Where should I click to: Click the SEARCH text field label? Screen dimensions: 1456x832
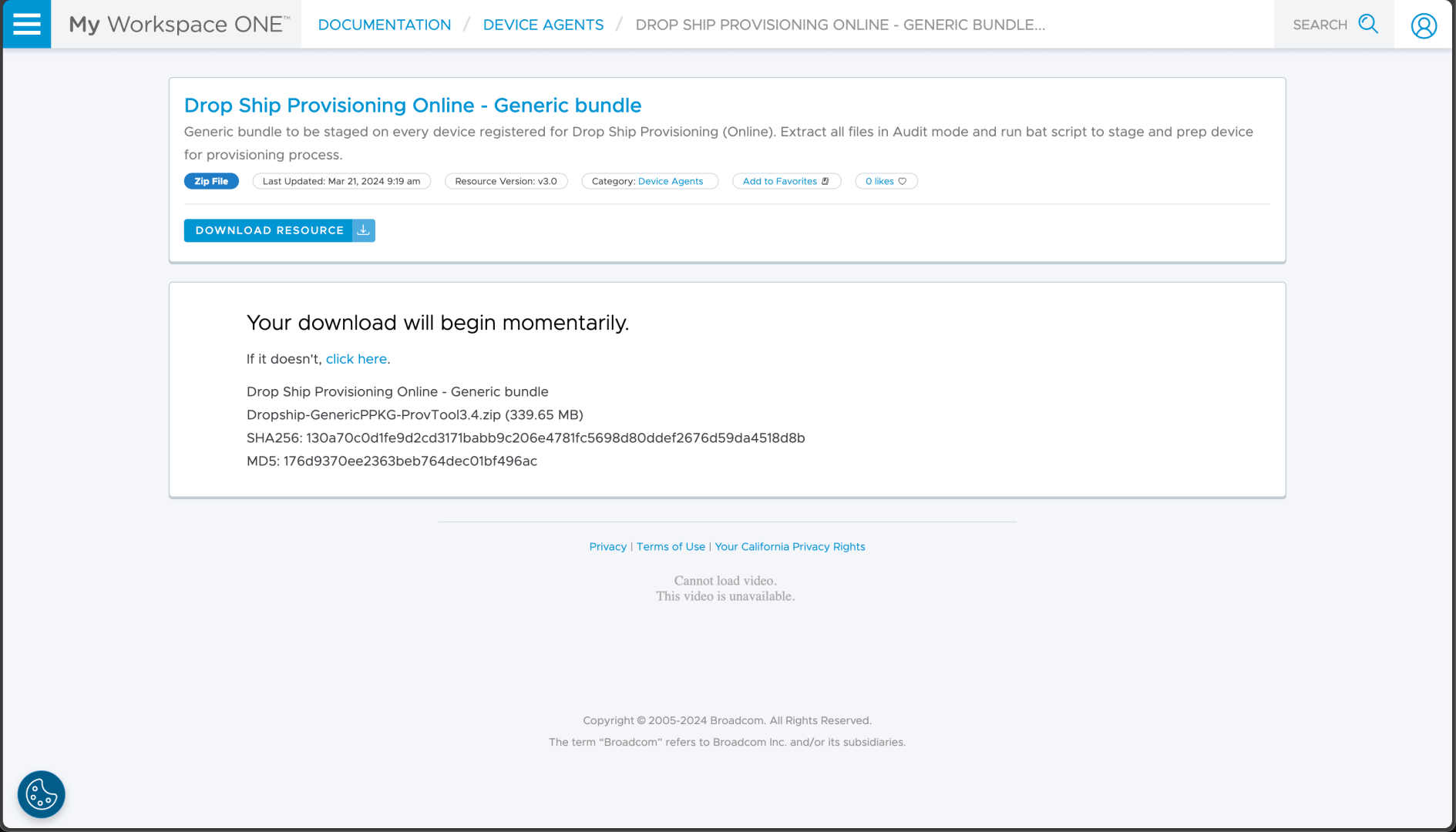pos(1320,25)
